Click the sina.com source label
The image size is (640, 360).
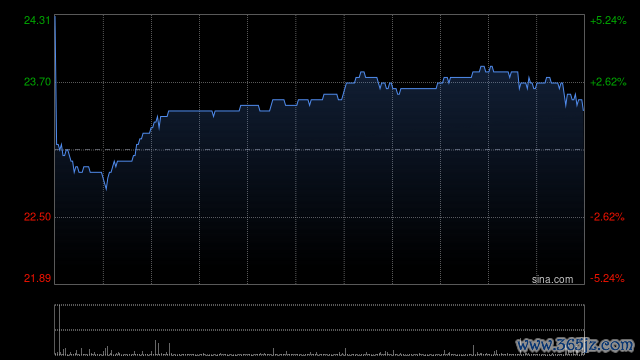tap(552, 280)
